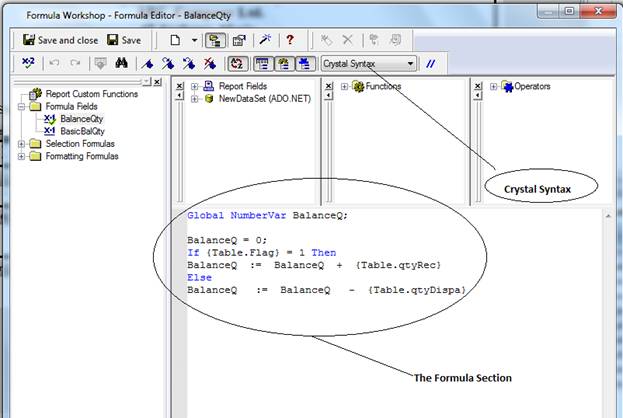Screen dimensions: 623x418
Task: Click the 'If {Table.Flag} = 1 Then' line
Action: point(262,253)
